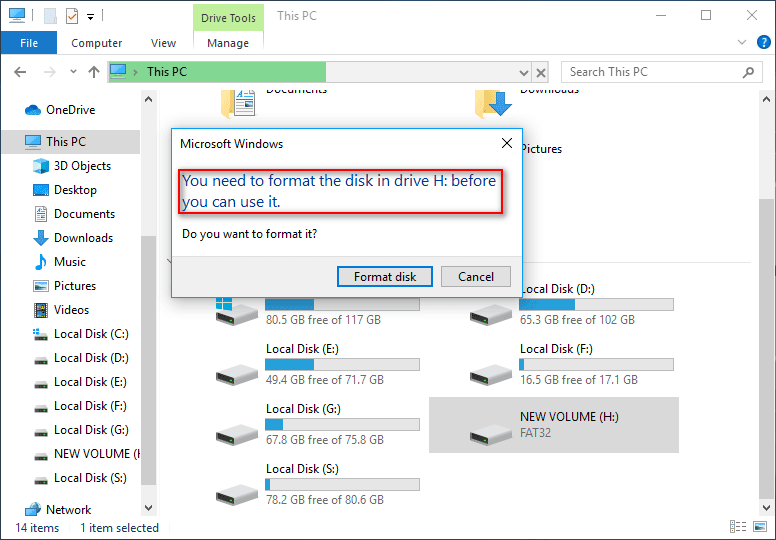
Task: Select Local Disk (E:) in sidebar
Action: pyautogui.click(x=90, y=382)
